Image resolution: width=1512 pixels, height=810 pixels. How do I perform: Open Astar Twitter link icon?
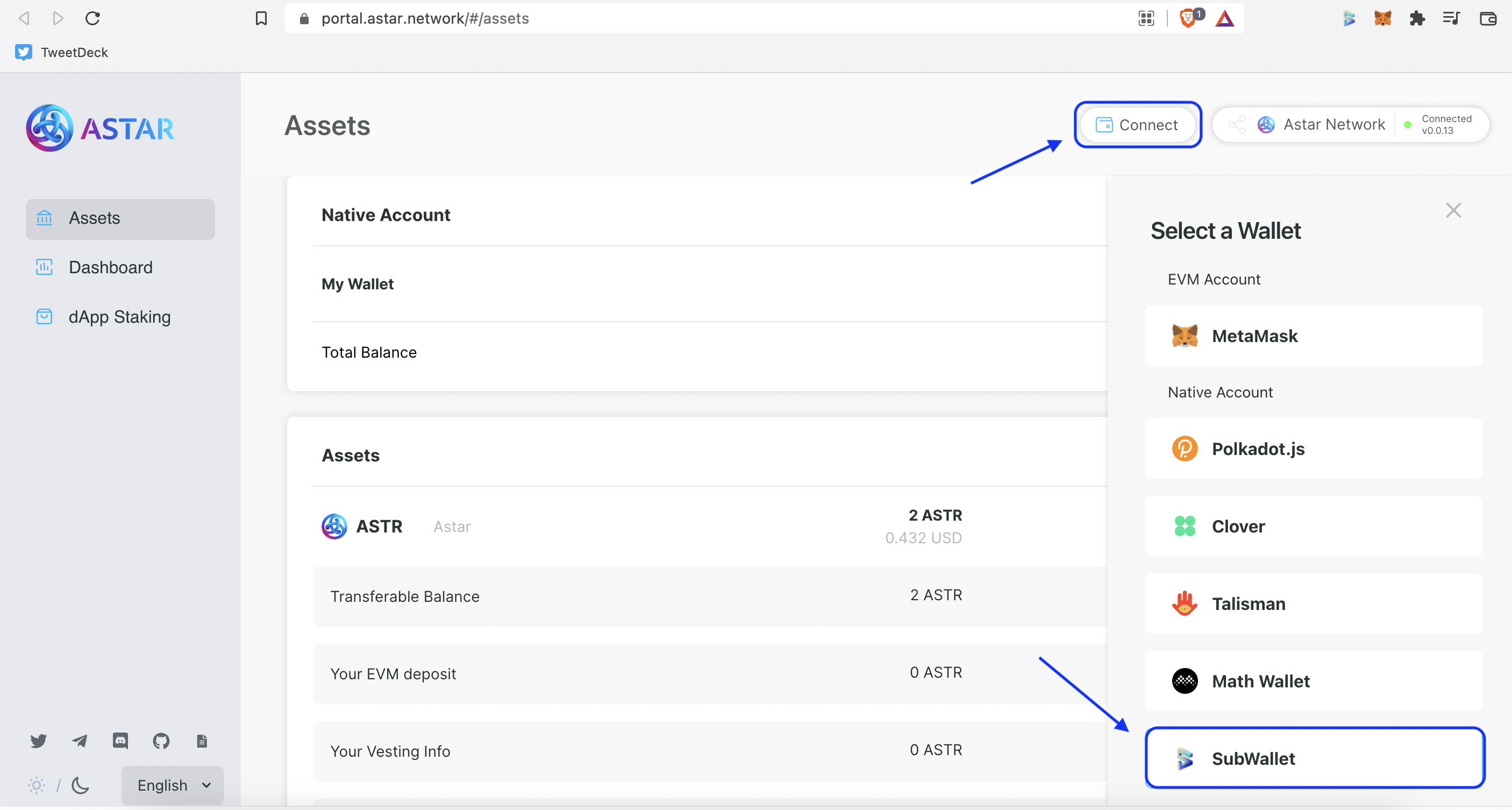[39, 741]
